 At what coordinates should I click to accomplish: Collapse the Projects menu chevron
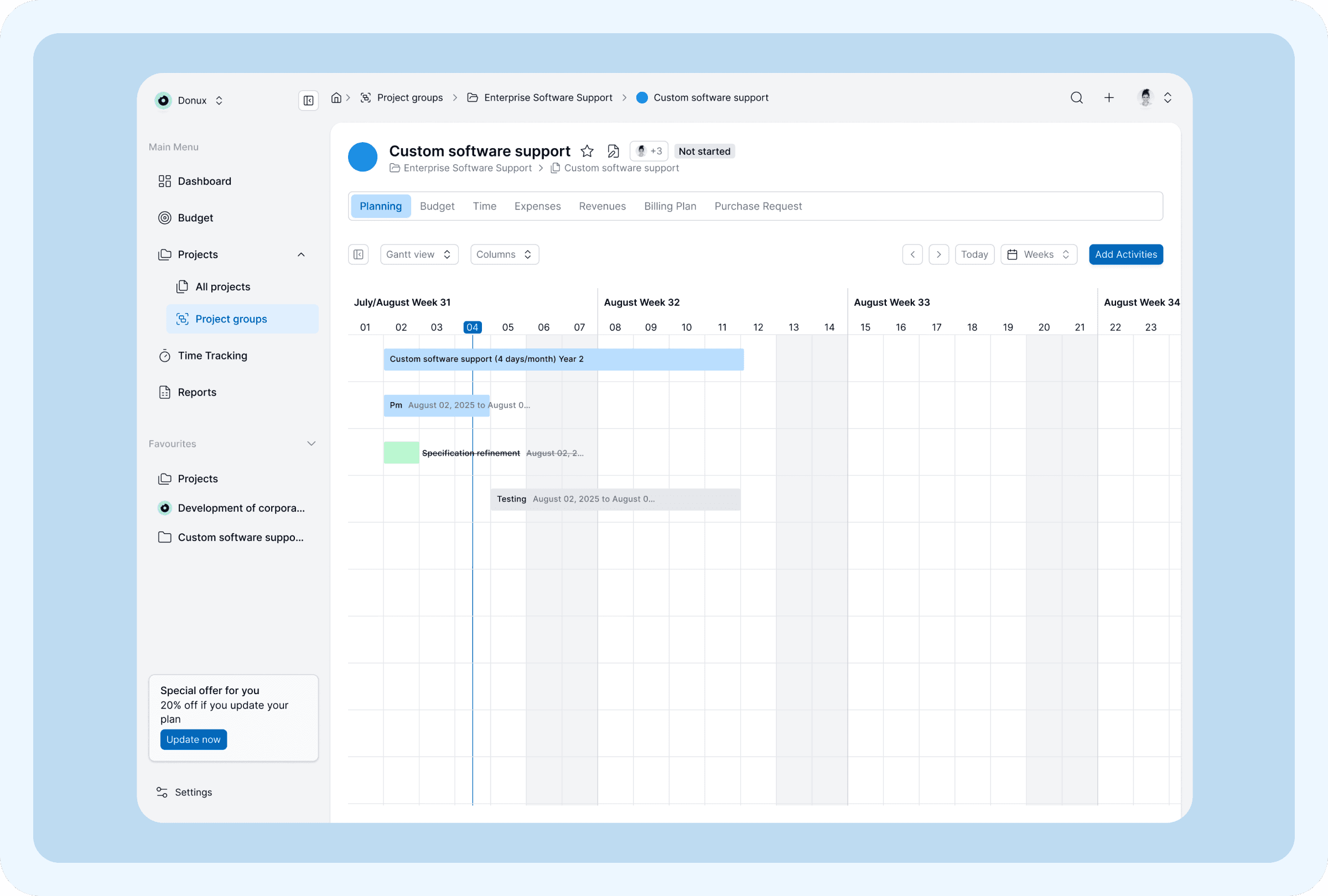click(x=301, y=254)
